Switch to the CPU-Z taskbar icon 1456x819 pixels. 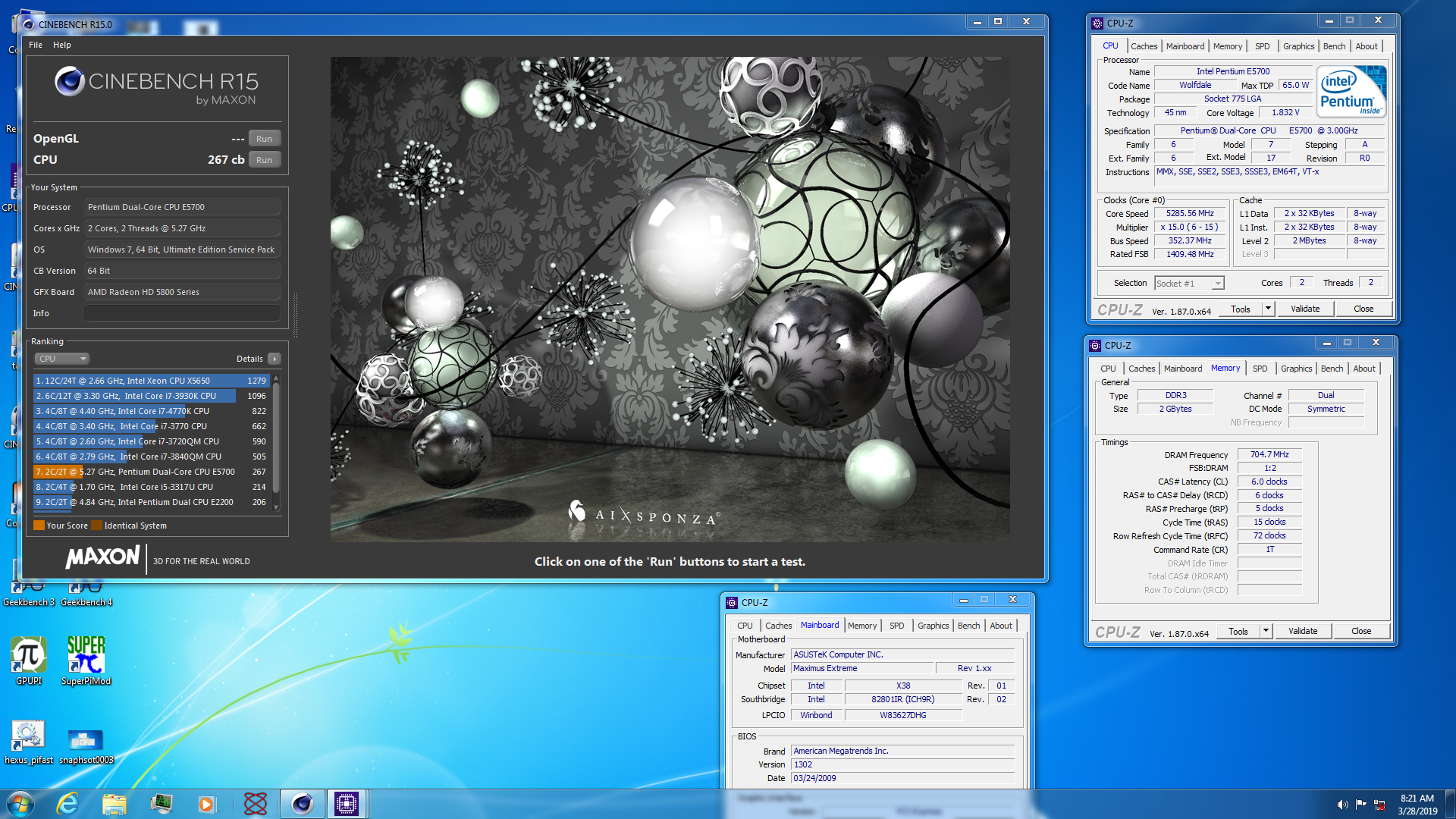pyautogui.click(x=347, y=804)
